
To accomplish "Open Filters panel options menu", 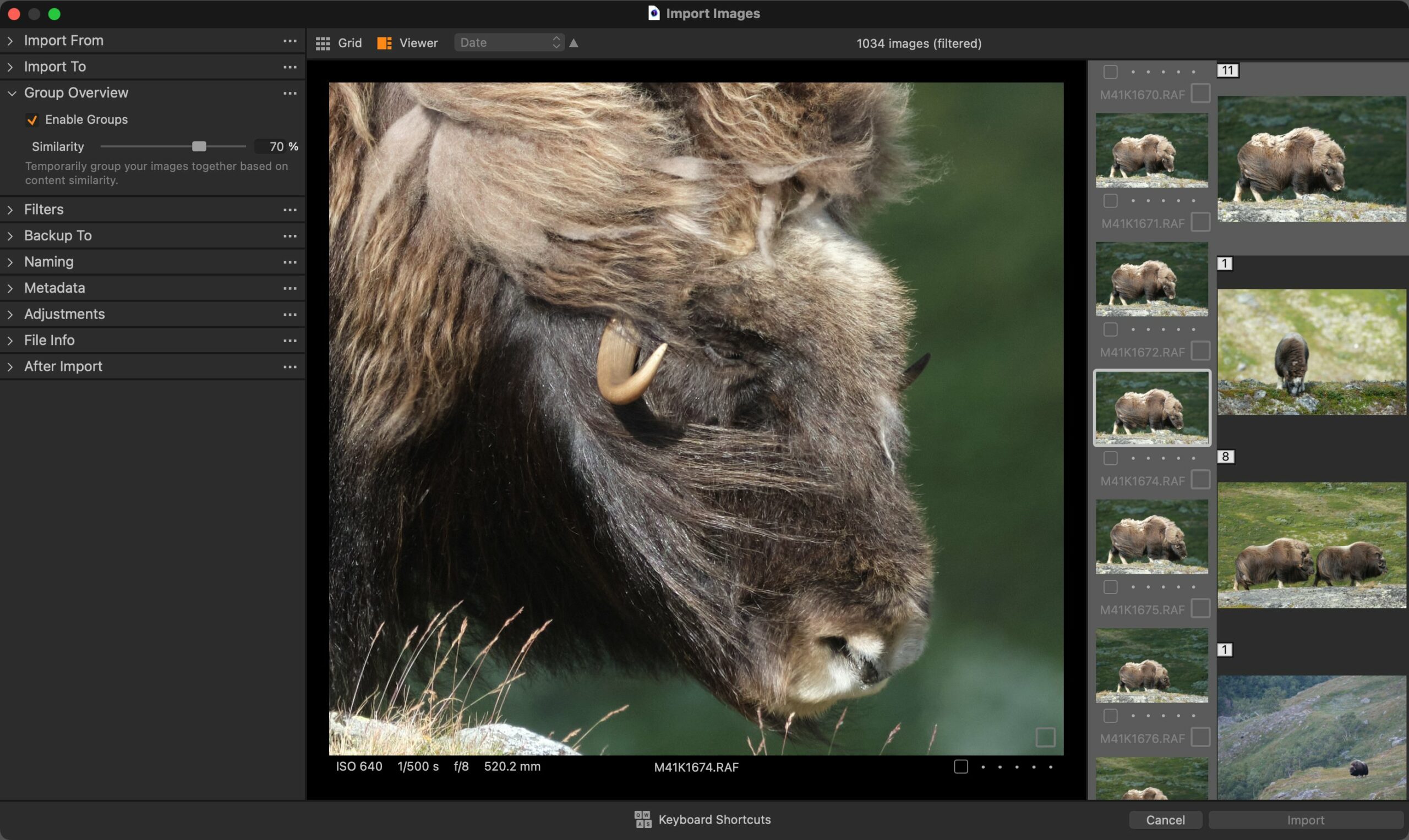I will (290, 210).
